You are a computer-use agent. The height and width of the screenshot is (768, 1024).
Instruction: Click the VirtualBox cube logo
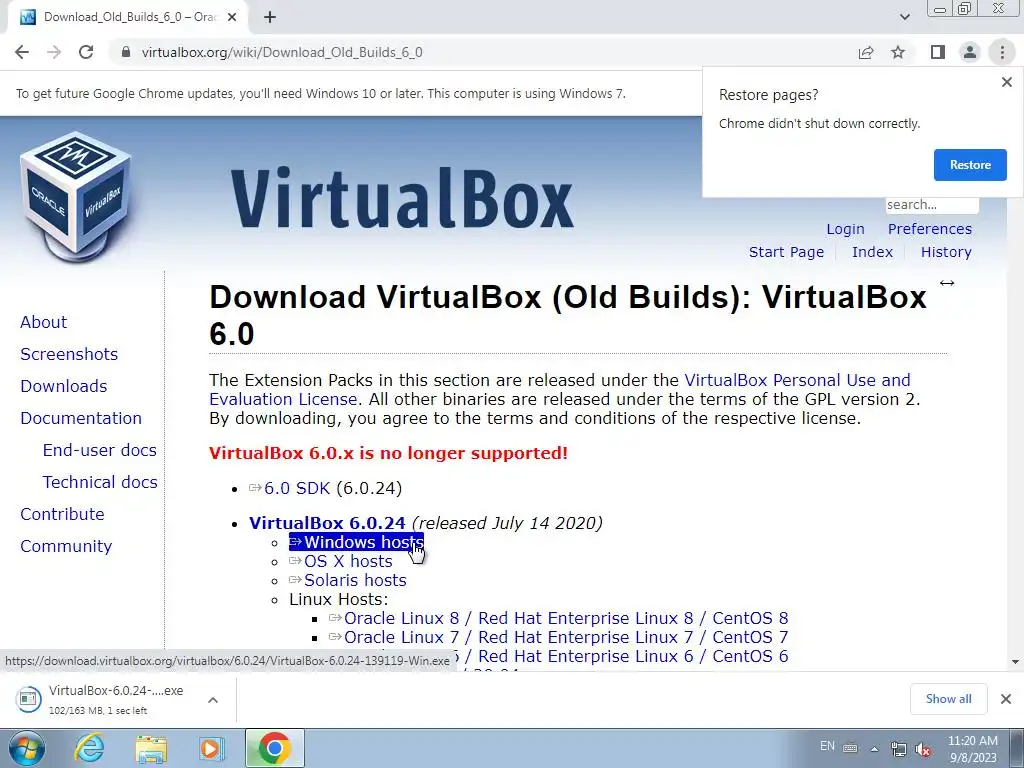click(x=76, y=196)
